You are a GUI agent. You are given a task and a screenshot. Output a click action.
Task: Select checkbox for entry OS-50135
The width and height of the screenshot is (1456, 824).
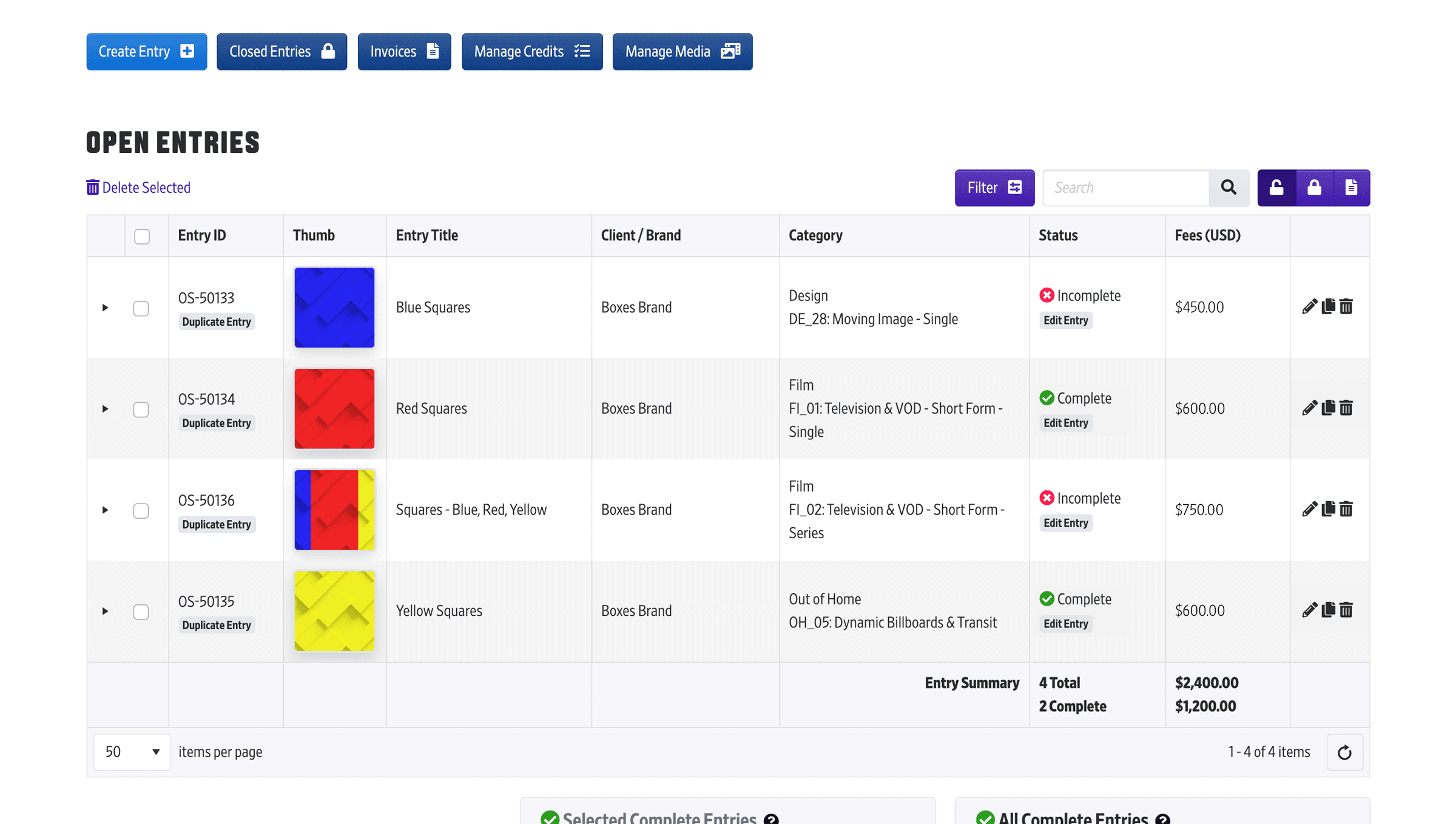coord(141,612)
